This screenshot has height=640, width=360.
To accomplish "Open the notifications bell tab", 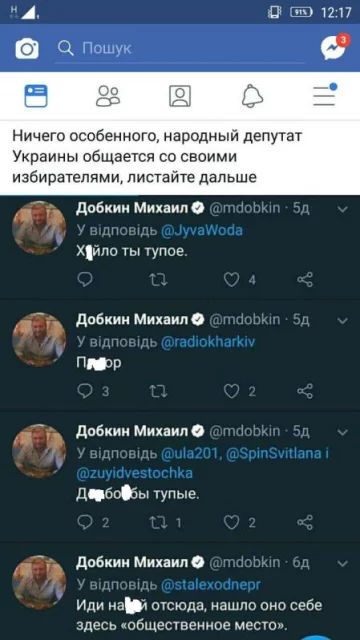I will (x=252, y=96).
